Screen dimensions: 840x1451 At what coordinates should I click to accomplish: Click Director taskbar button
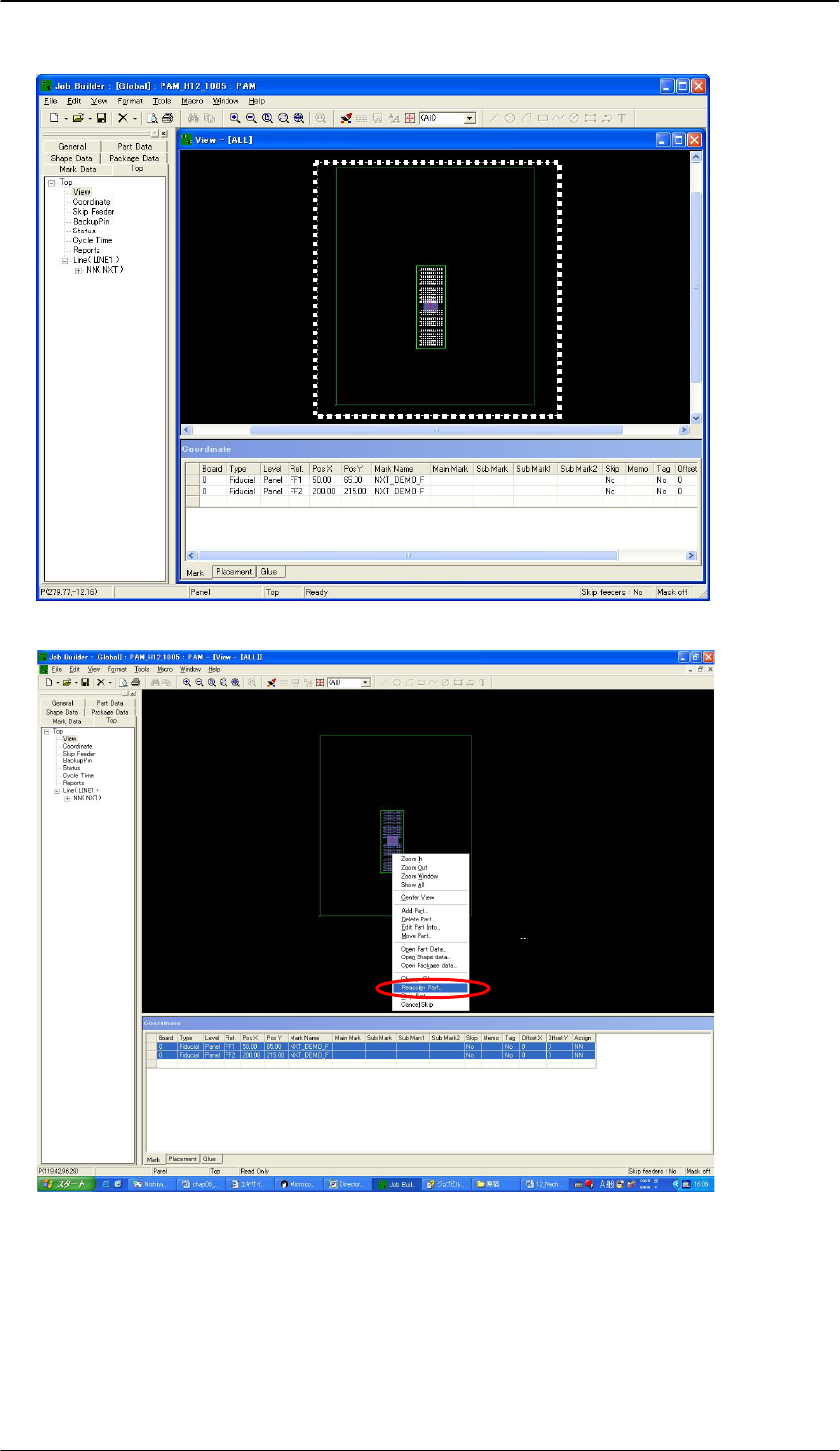(349, 1184)
